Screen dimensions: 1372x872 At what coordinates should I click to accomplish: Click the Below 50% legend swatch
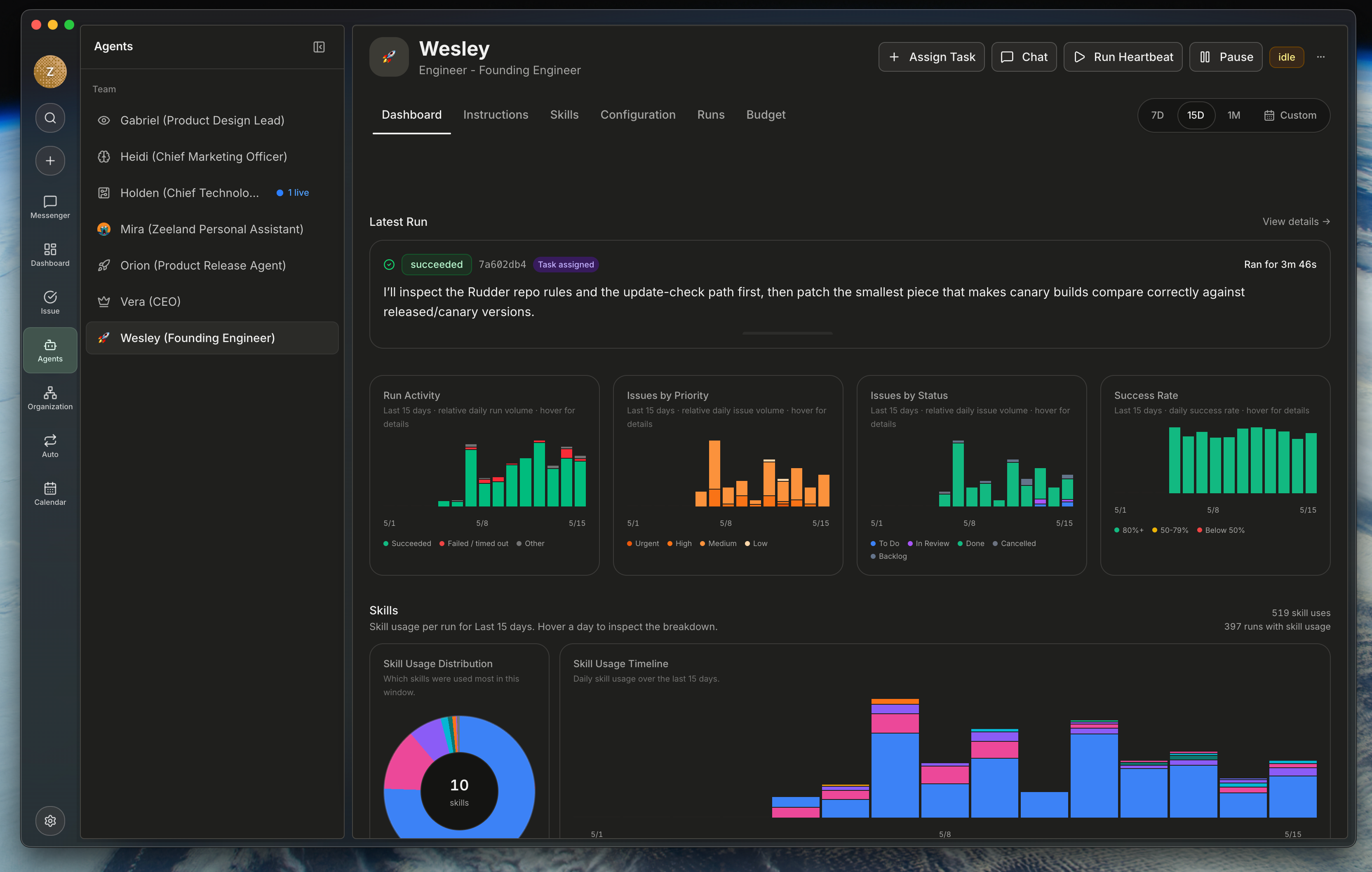tap(1199, 530)
